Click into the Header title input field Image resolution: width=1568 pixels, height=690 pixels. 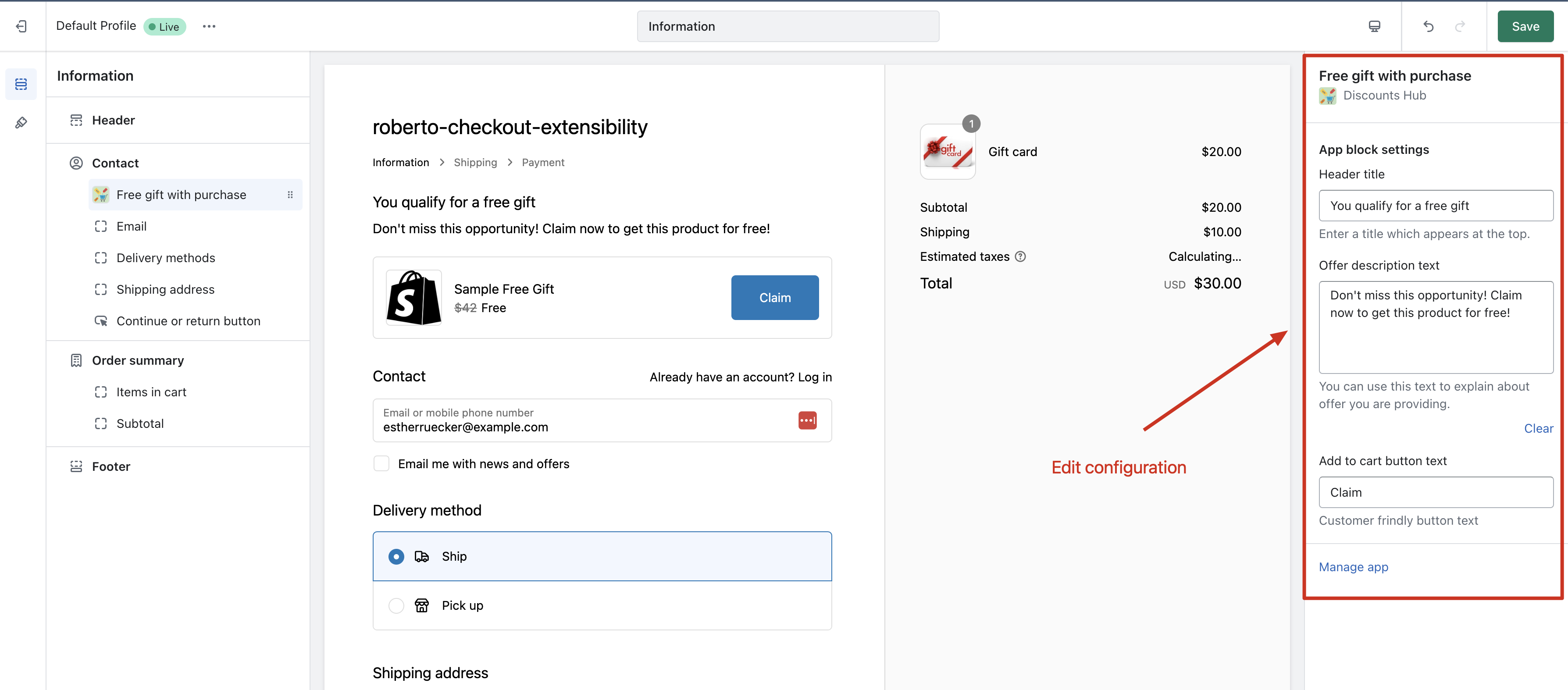(x=1435, y=206)
